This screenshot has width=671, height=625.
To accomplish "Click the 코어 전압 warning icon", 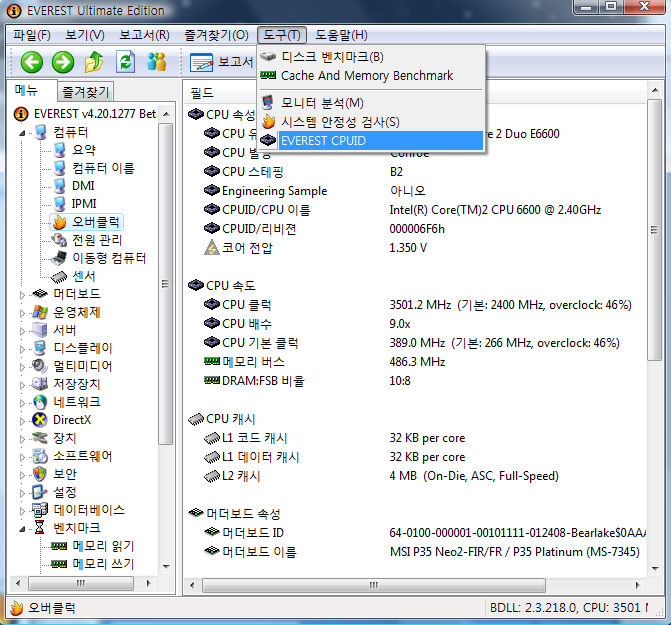I will point(212,248).
